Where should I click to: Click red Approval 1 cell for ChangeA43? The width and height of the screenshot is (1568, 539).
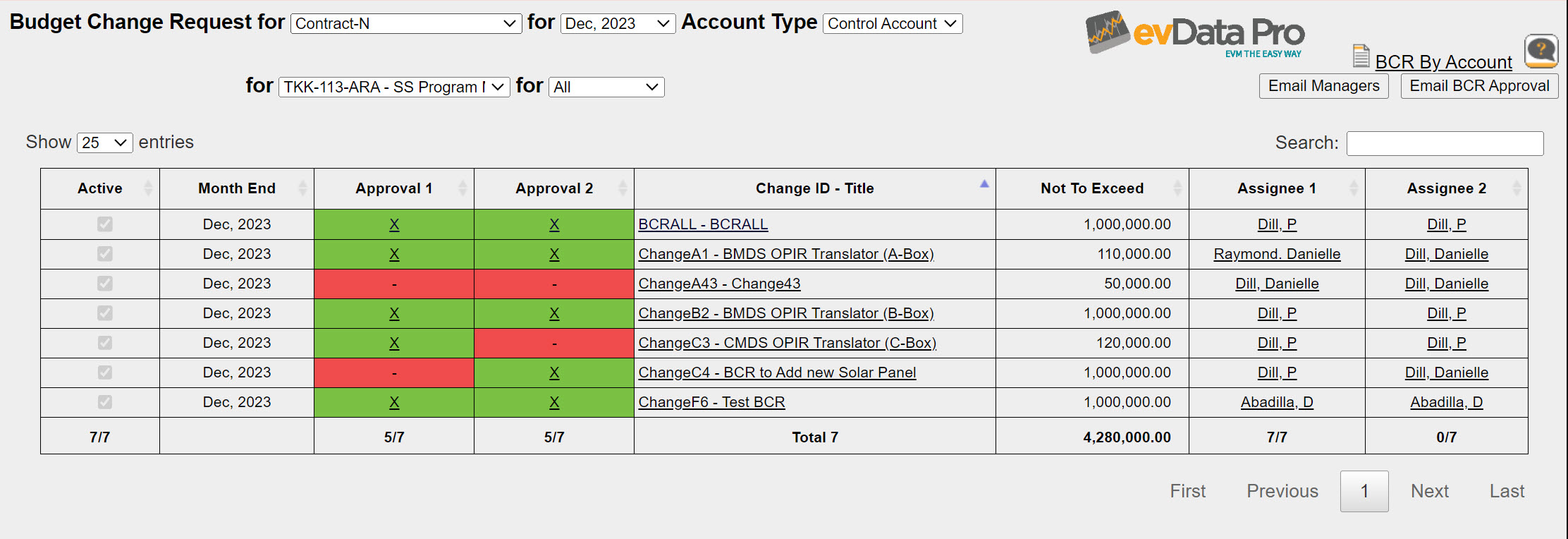pyautogui.click(x=394, y=284)
